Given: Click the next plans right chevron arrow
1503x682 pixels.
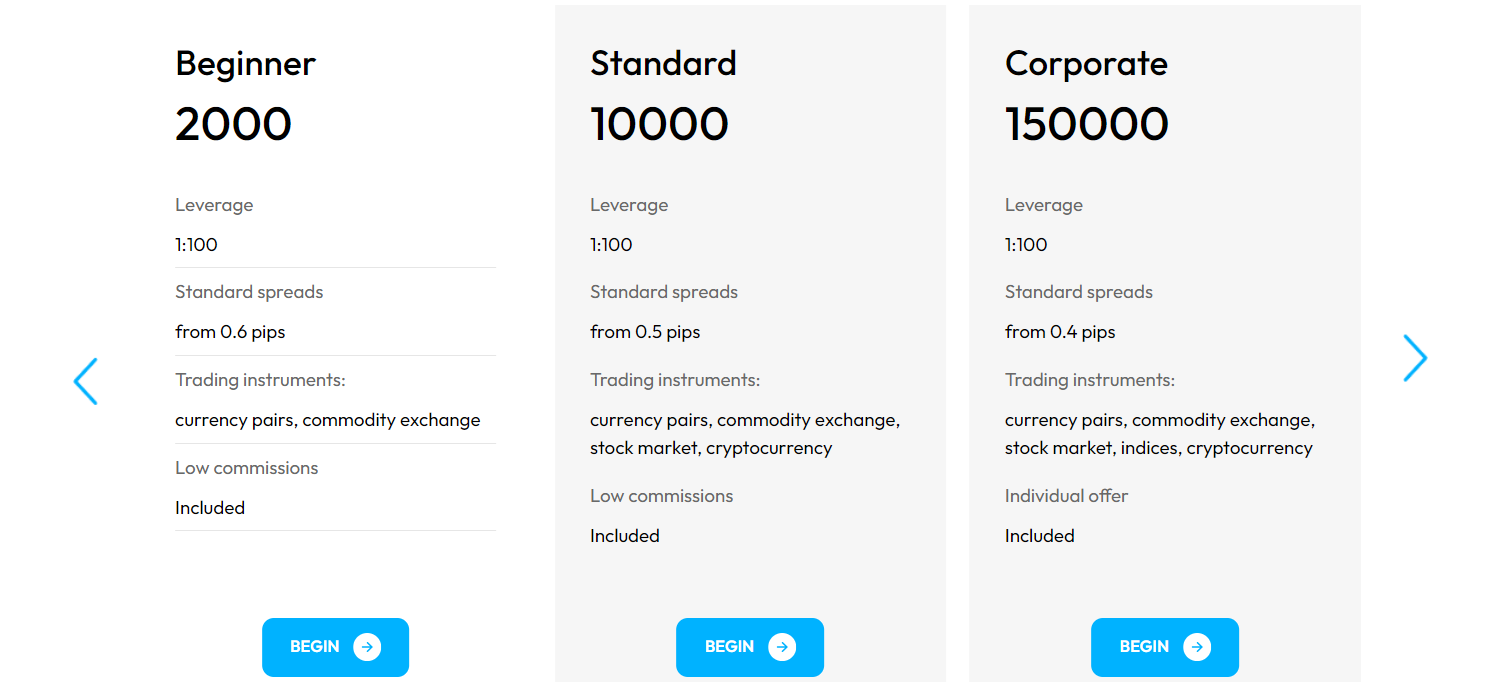Looking at the screenshot, I should 1414,358.
